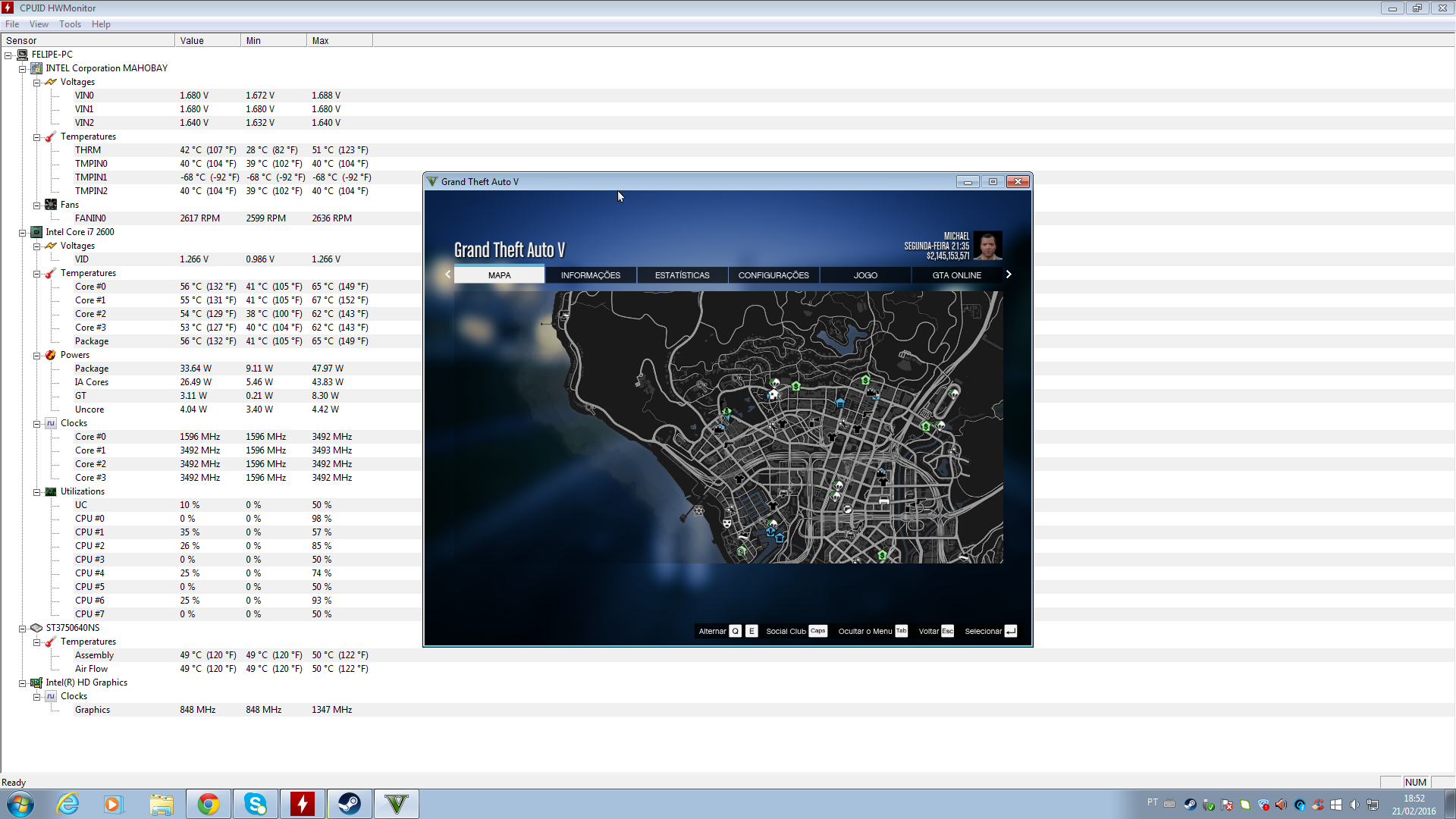Click the PT language indicator

[1152, 802]
